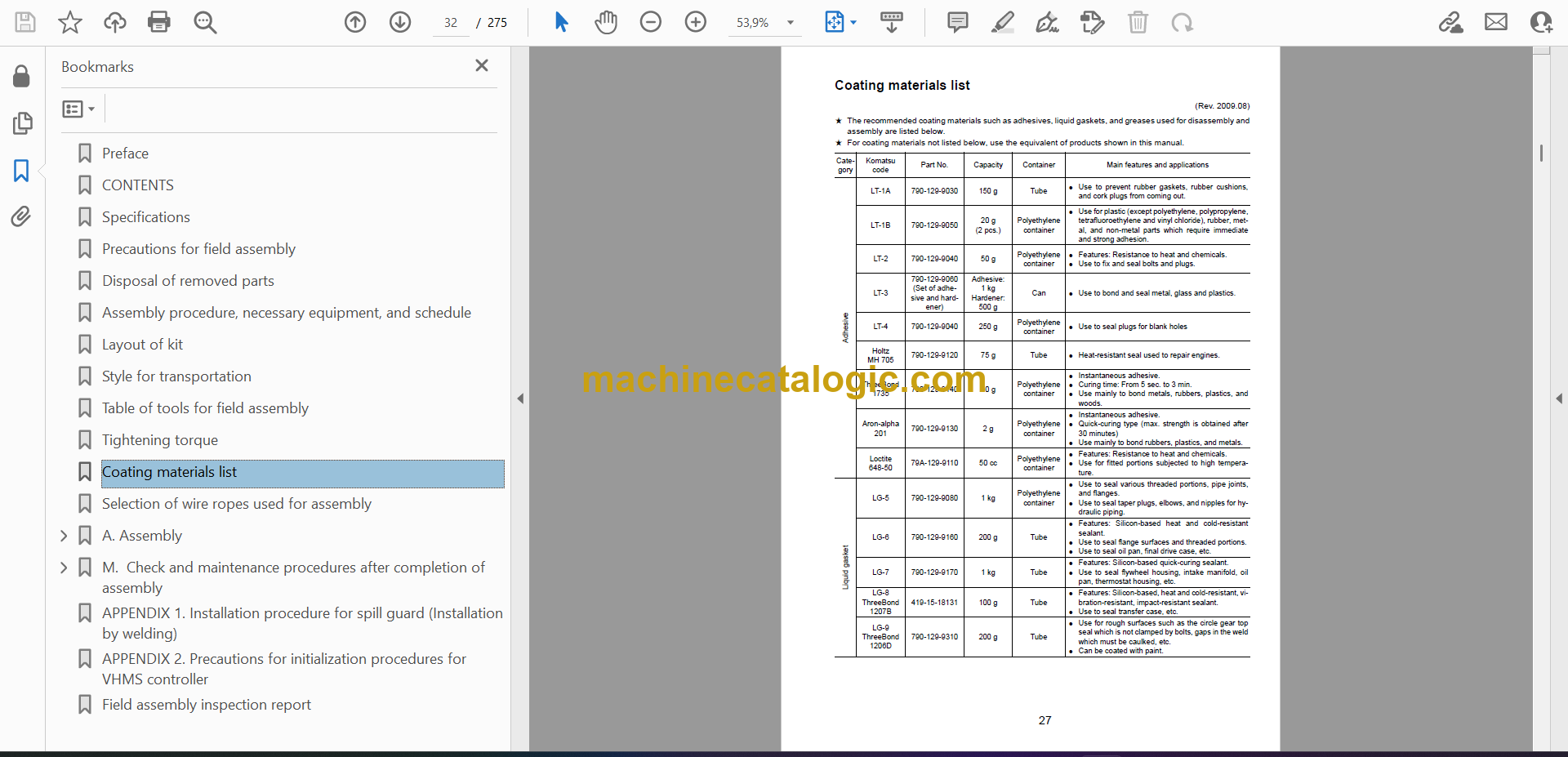The image size is (1568, 757).
Task: Click the 'Main features and applications' header
Action: 1157,165
